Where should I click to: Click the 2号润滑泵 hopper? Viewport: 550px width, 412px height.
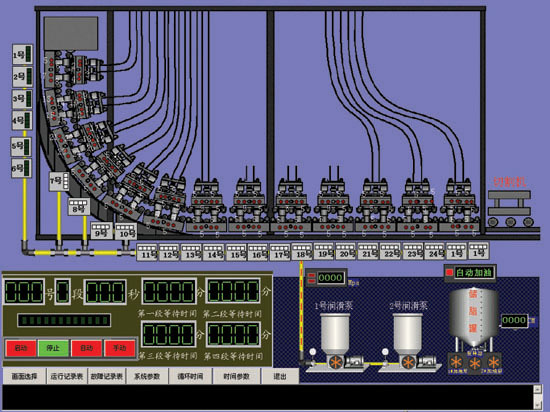tap(408, 333)
